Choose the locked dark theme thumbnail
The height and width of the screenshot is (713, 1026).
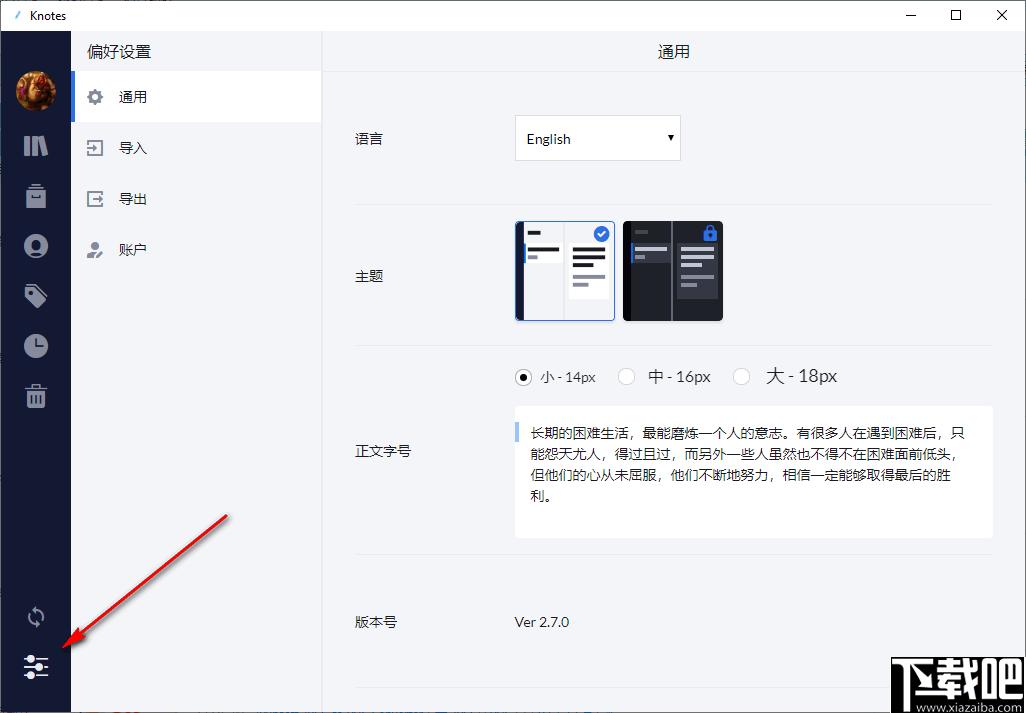pyautogui.click(x=673, y=271)
